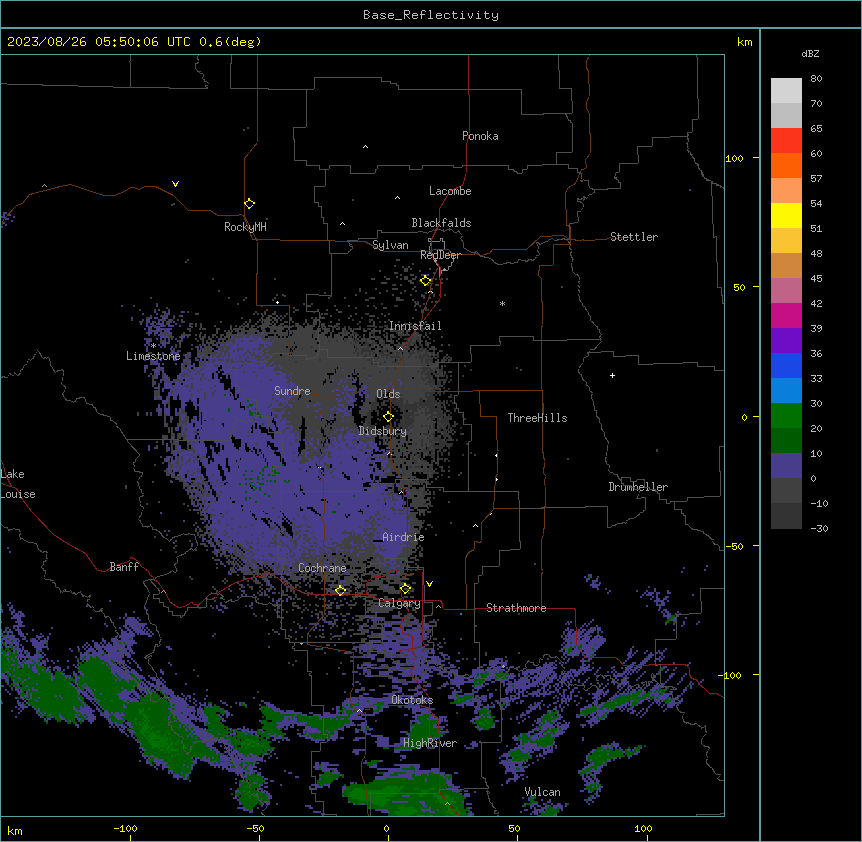Click the Strathmore label
862x842 pixels.
(x=516, y=608)
